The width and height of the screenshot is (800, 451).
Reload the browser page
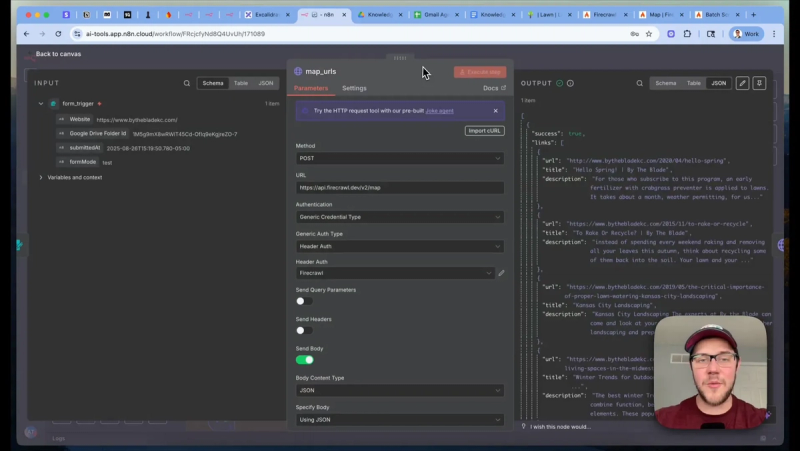(x=58, y=34)
